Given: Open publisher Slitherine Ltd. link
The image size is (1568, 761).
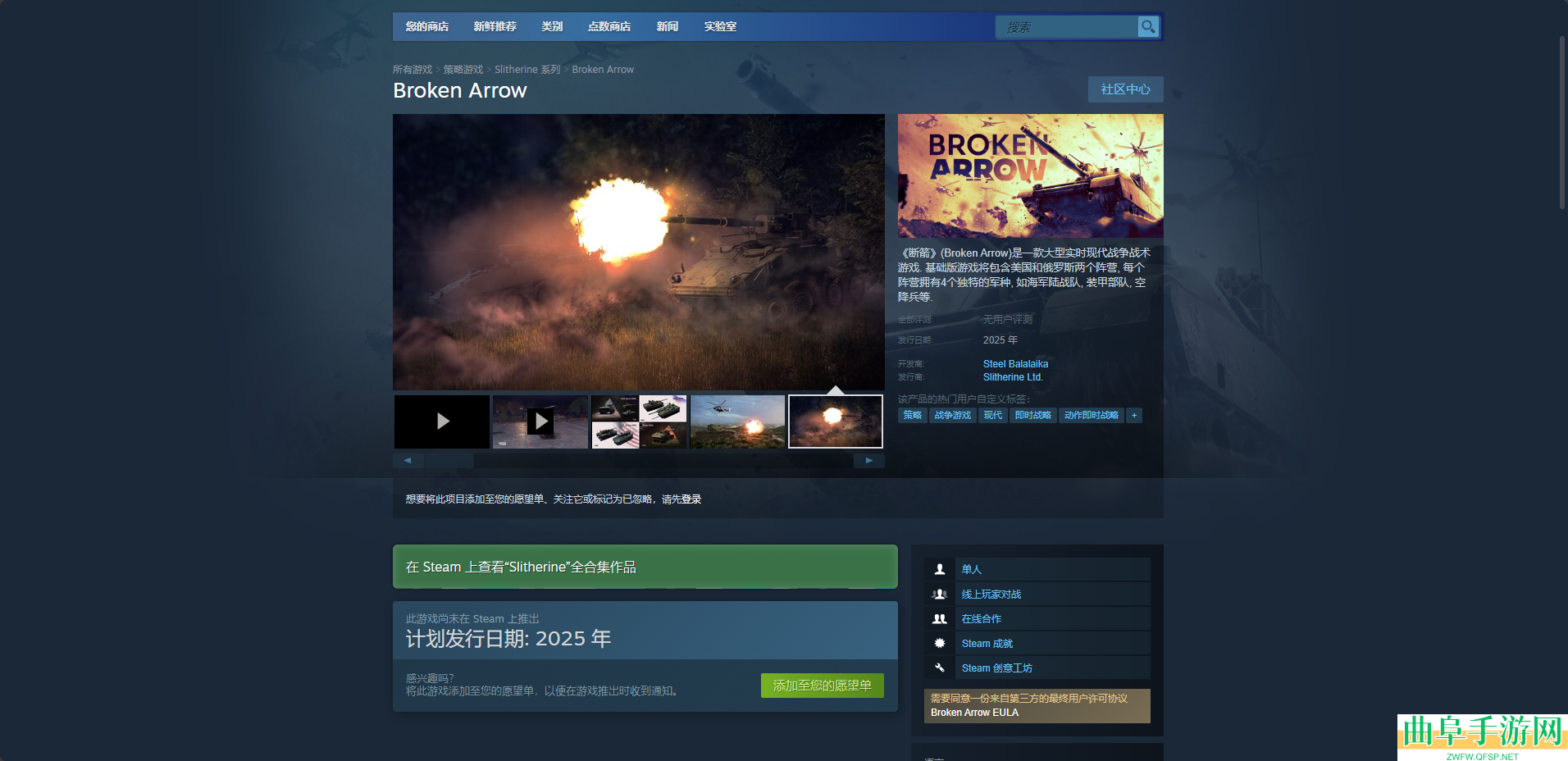Looking at the screenshot, I should click(x=1013, y=377).
